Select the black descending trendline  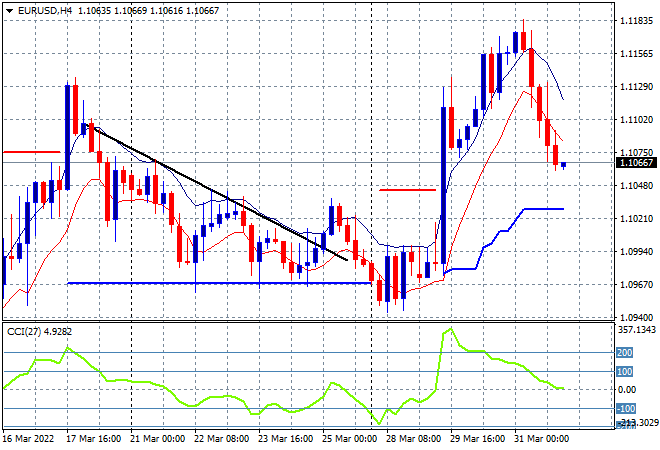(215, 192)
